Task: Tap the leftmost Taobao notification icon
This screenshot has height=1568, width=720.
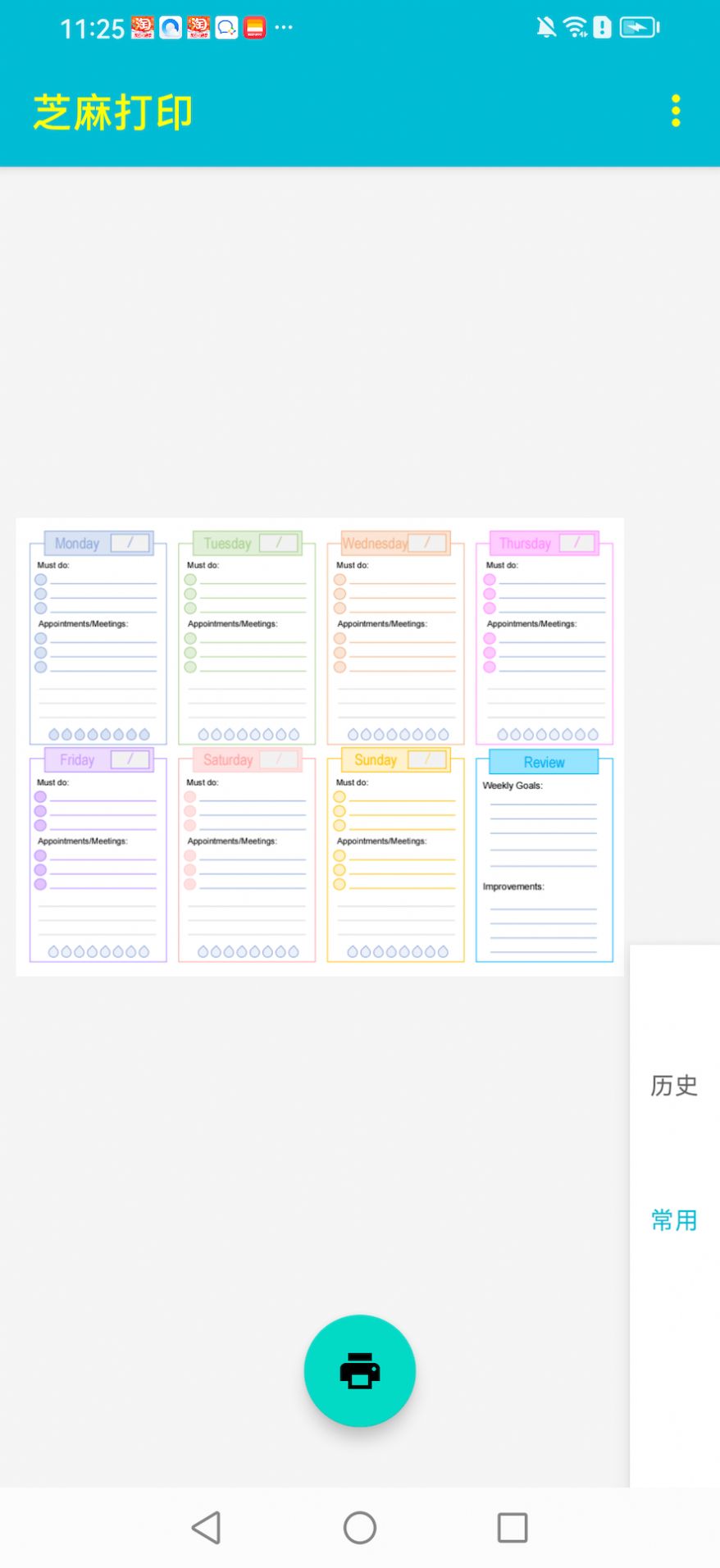Action: [x=143, y=28]
